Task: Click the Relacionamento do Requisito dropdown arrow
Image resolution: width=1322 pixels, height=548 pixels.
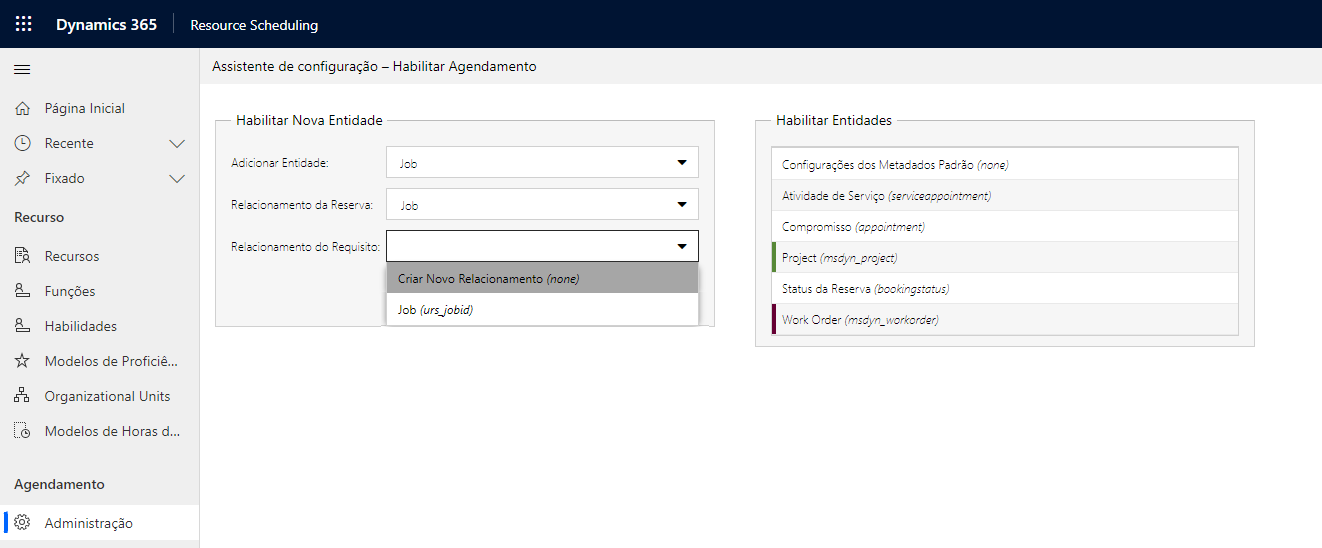Action: [x=682, y=246]
